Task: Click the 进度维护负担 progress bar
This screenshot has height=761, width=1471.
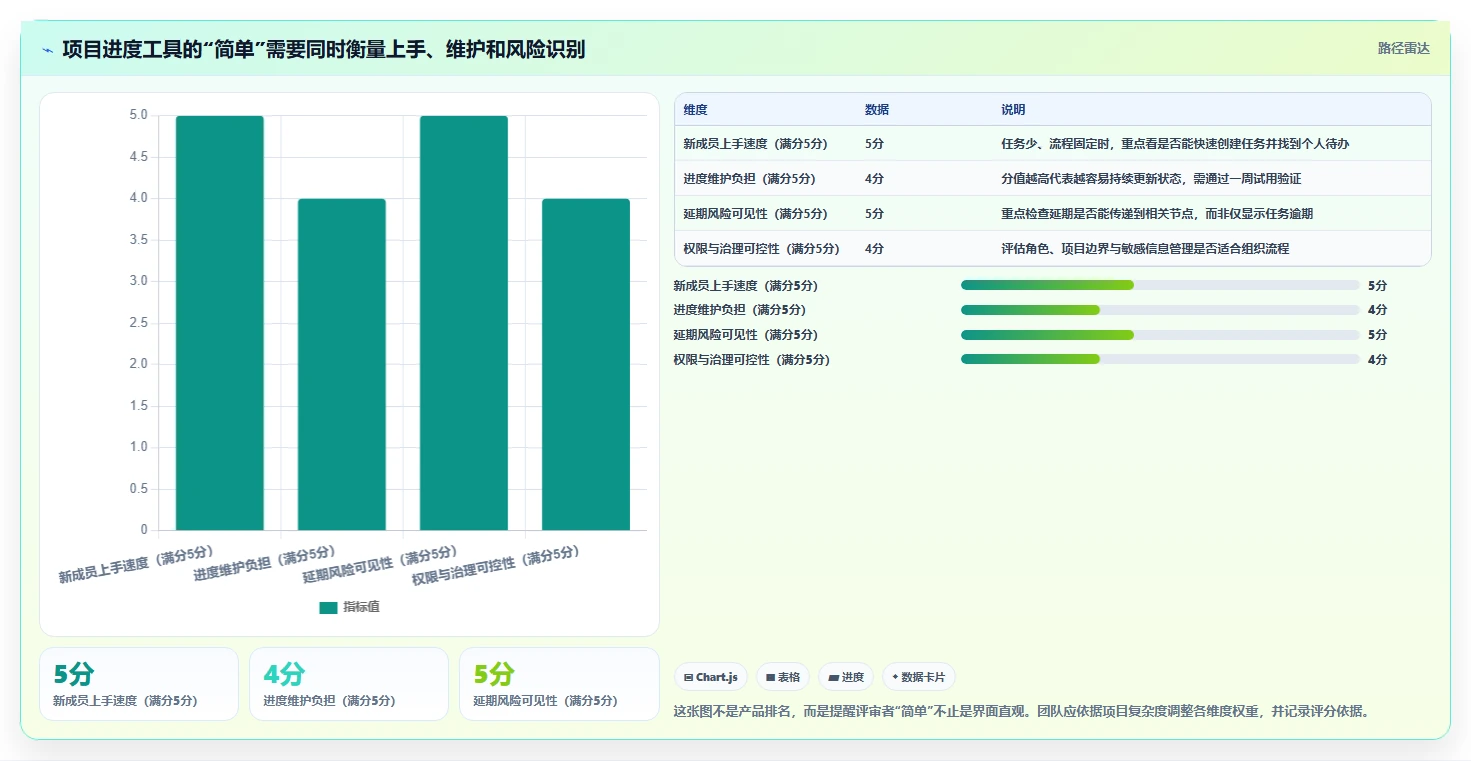Action: pyautogui.click(x=1160, y=310)
